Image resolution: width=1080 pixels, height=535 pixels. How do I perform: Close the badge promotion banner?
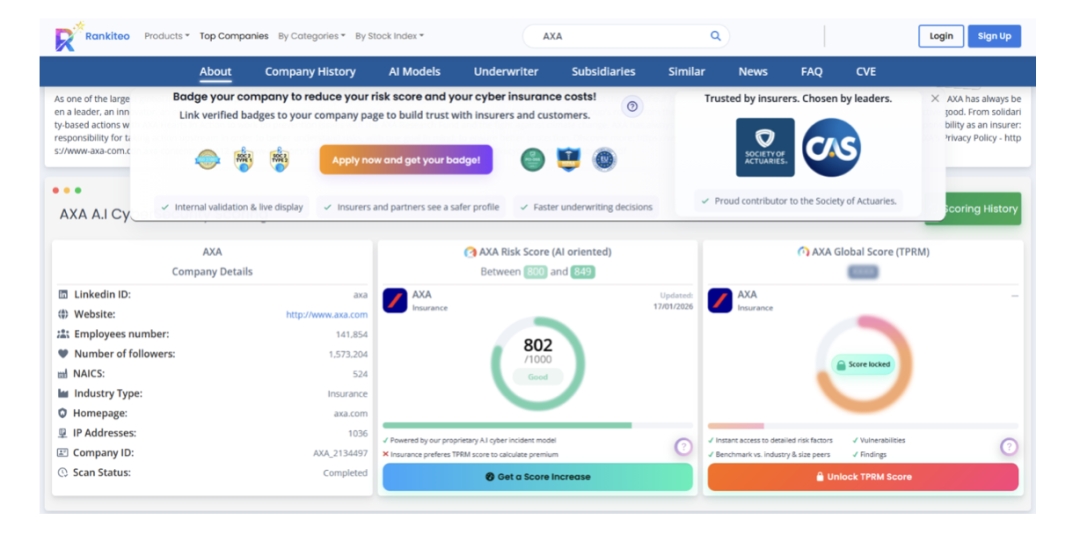click(x=935, y=99)
